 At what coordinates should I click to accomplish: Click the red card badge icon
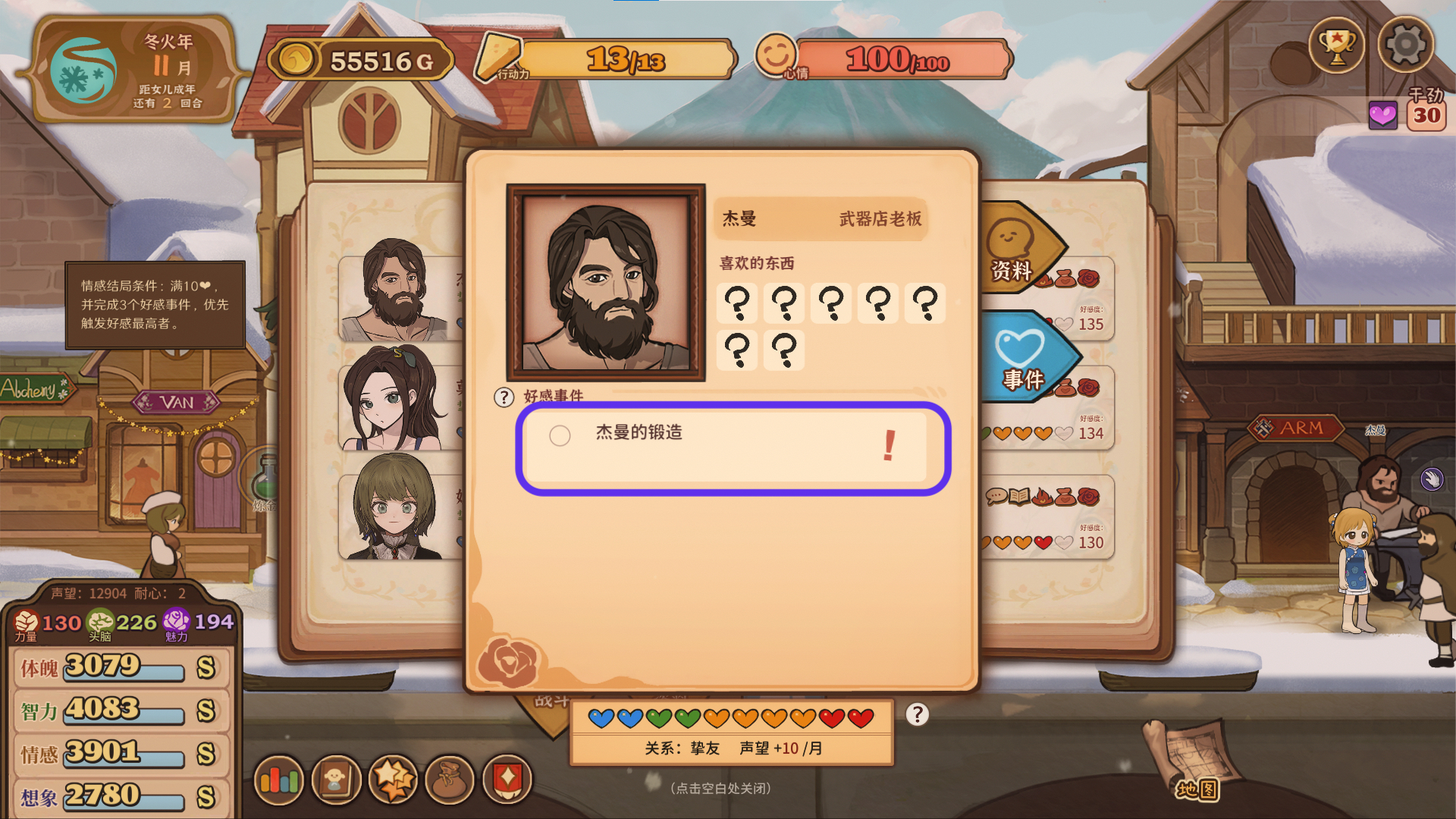coord(507,780)
